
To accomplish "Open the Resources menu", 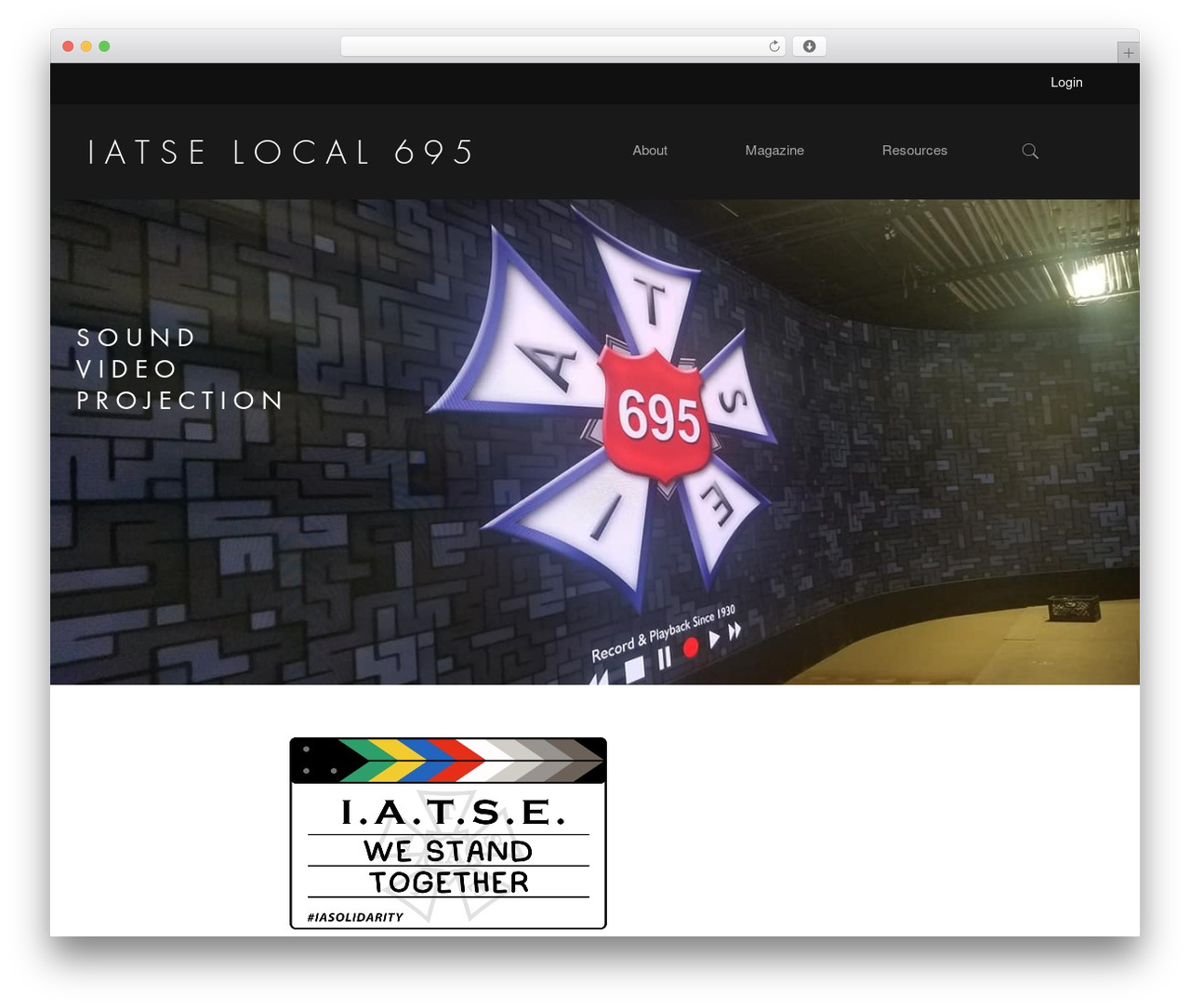I will (915, 151).
